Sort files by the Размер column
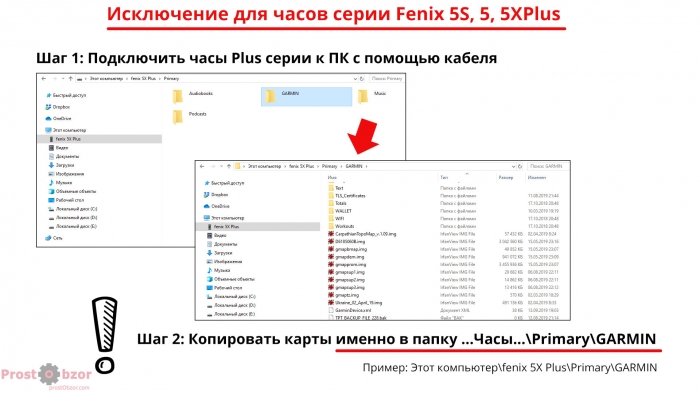 (x=506, y=178)
